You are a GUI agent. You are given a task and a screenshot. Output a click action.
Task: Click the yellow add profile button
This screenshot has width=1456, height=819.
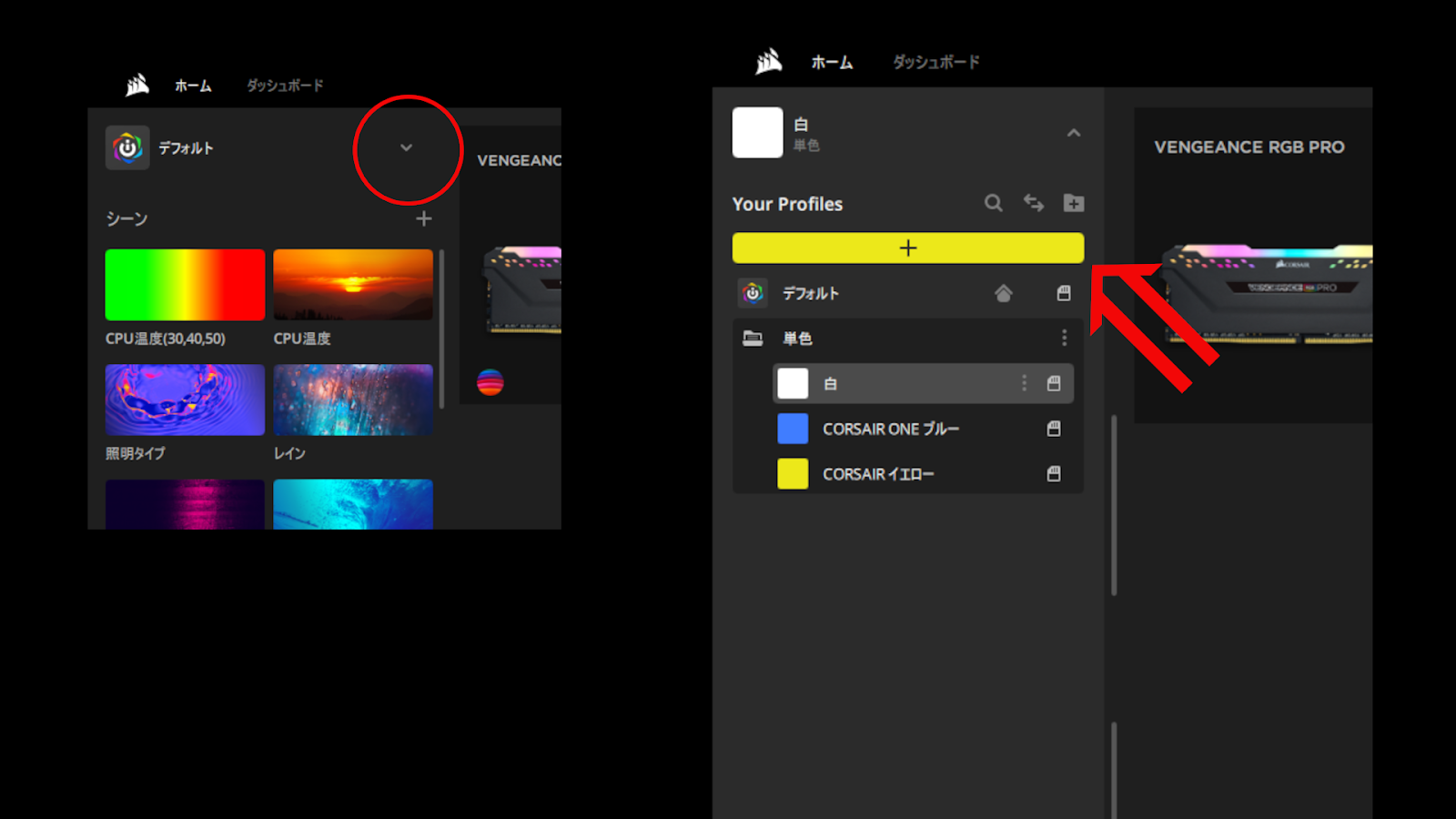pos(908,248)
